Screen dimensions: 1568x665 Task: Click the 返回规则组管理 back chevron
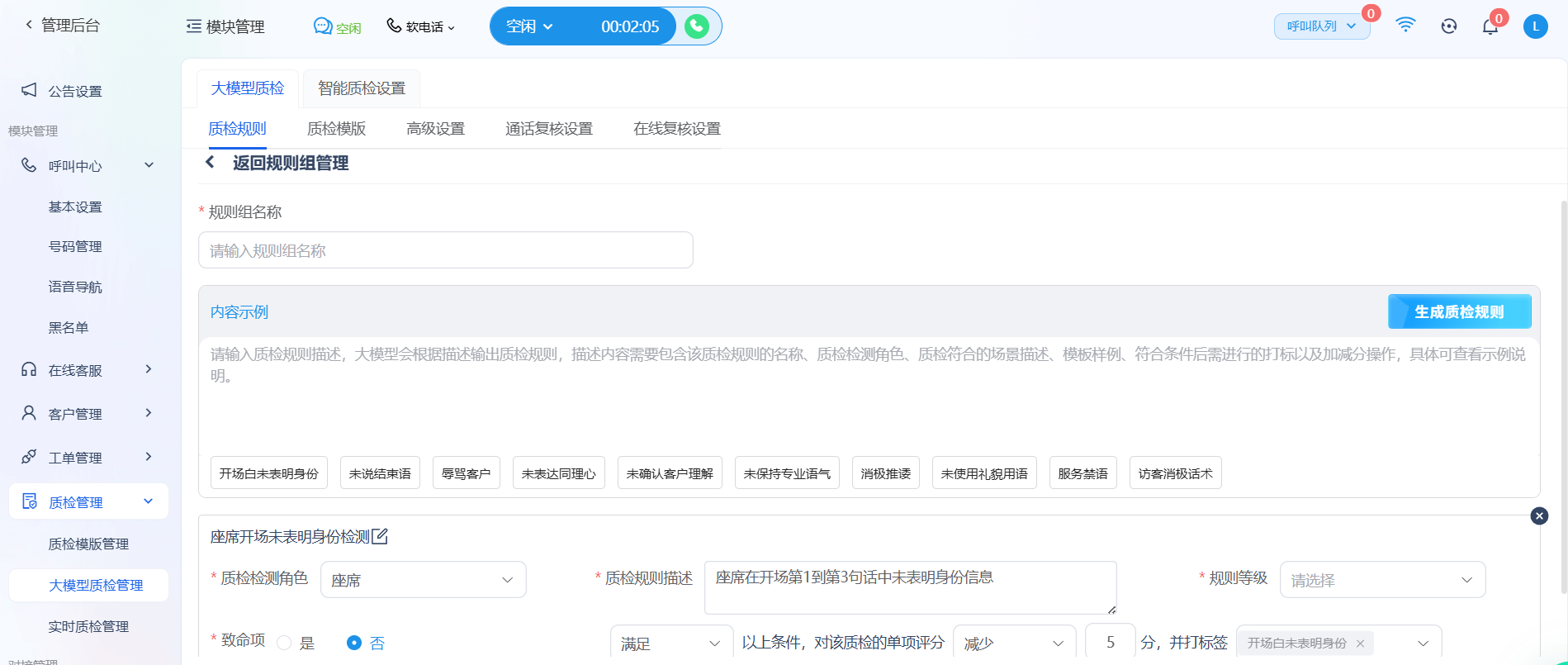pos(211,163)
